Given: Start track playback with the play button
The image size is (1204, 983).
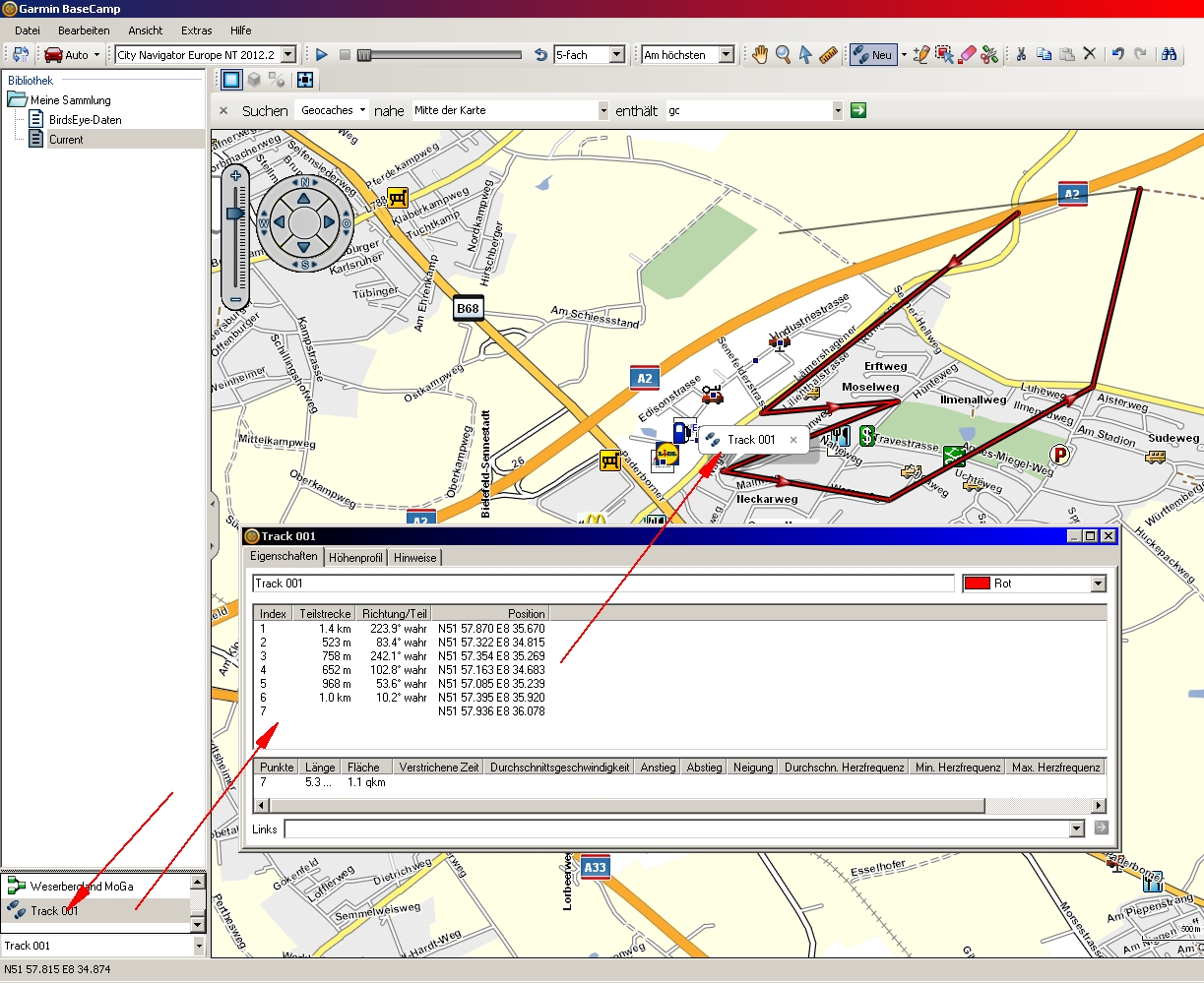Looking at the screenshot, I should pos(322,55).
